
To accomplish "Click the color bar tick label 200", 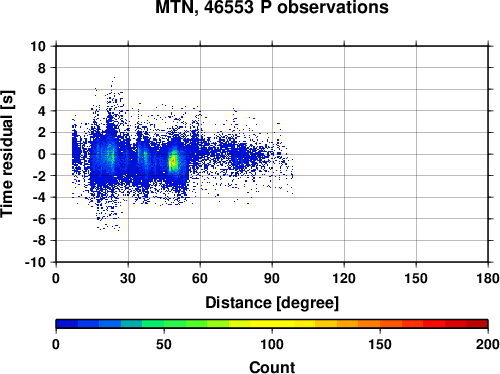I will coord(488,344).
